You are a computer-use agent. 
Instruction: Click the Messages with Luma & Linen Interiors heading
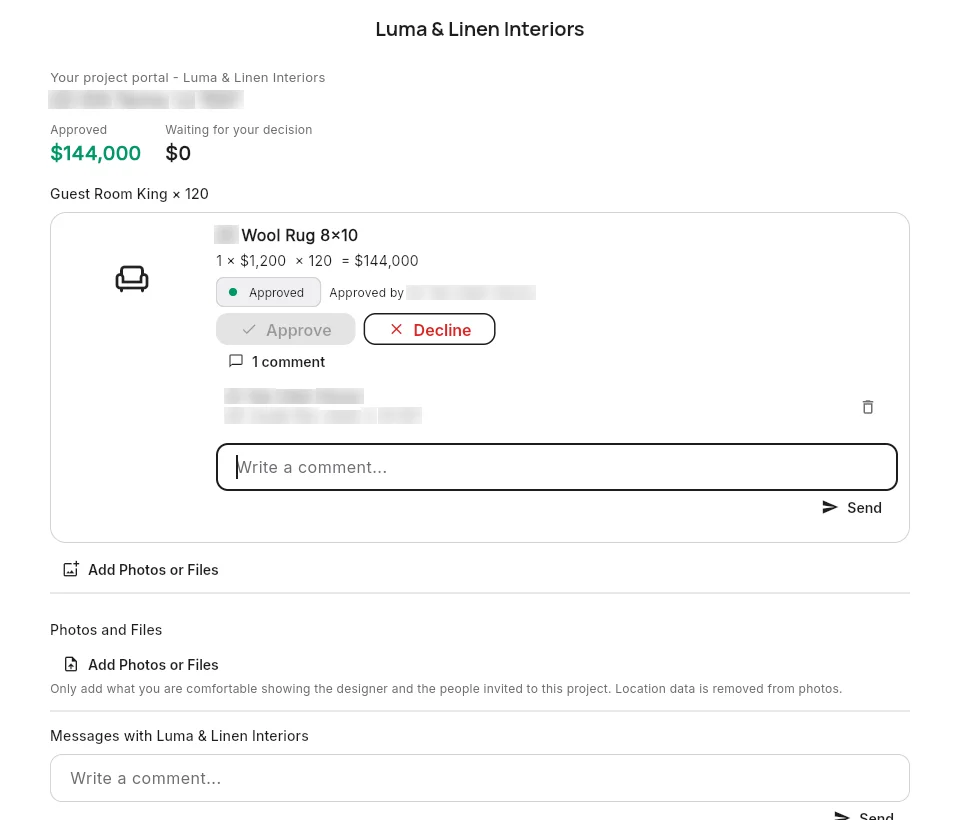(179, 735)
